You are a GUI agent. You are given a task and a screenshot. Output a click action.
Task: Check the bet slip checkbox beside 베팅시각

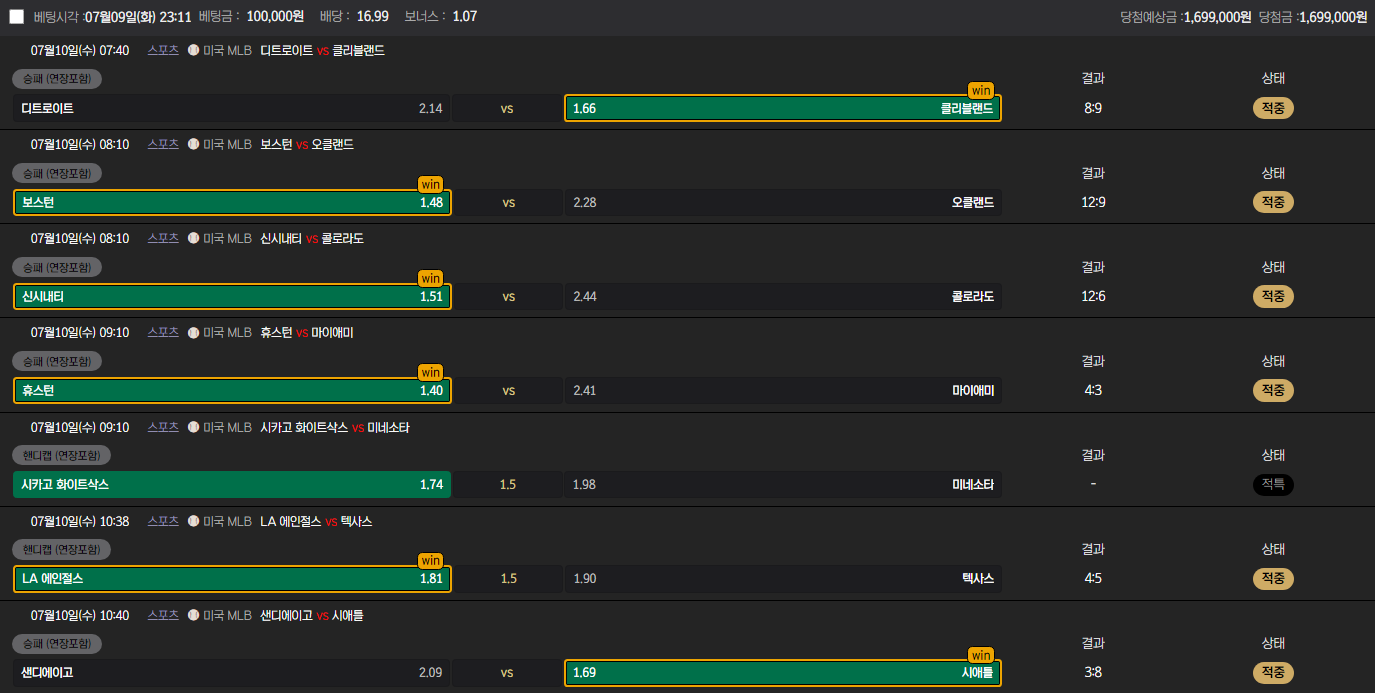point(16,16)
